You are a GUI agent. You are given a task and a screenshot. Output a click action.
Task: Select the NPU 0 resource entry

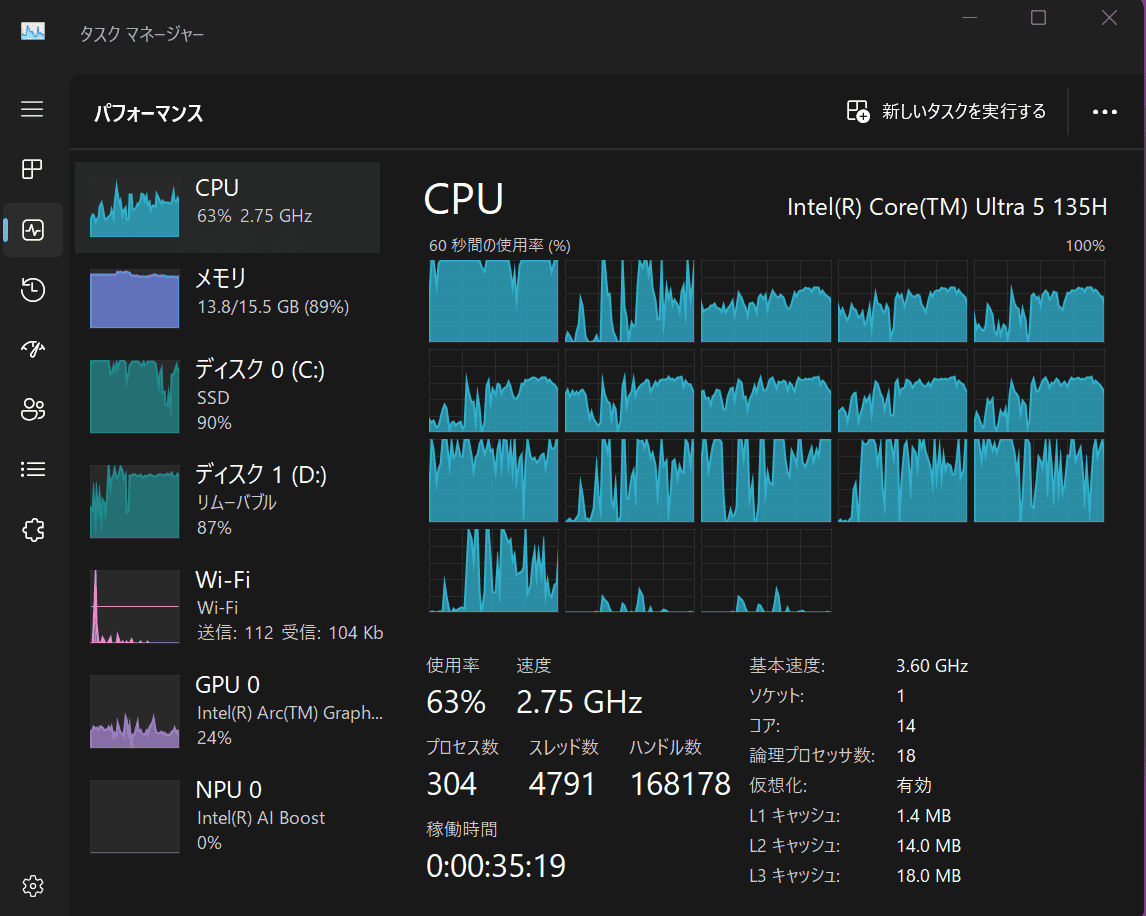click(227, 816)
